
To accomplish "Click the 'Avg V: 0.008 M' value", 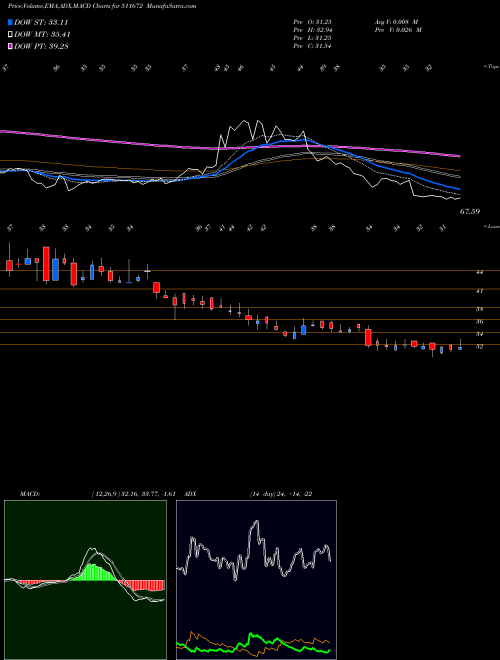I will pos(396,21).
